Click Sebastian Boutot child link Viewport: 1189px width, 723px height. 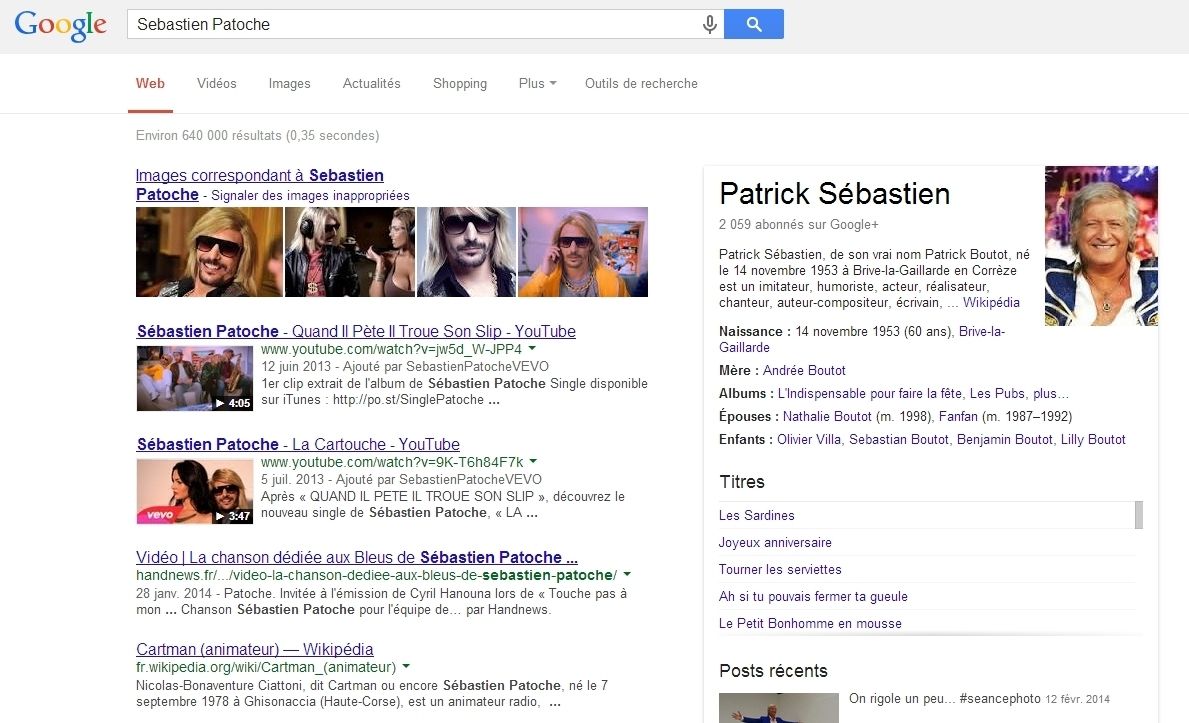click(x=899, y=439)
